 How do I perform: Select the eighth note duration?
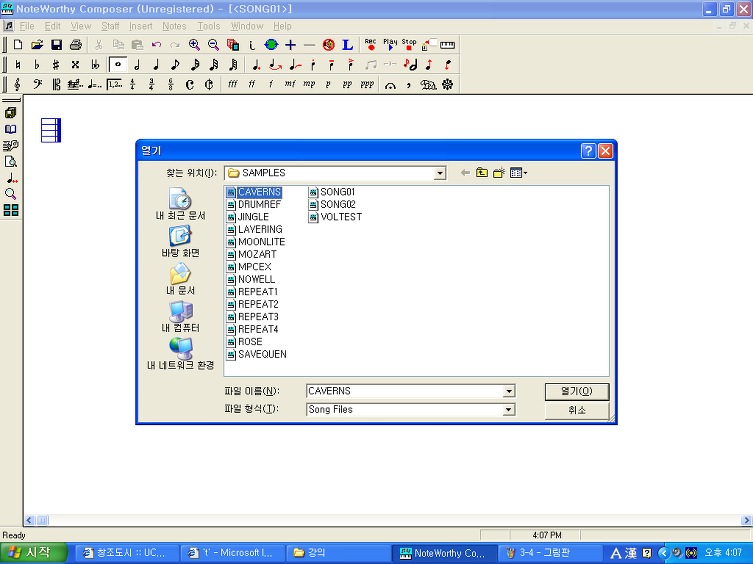coord(175,64)
